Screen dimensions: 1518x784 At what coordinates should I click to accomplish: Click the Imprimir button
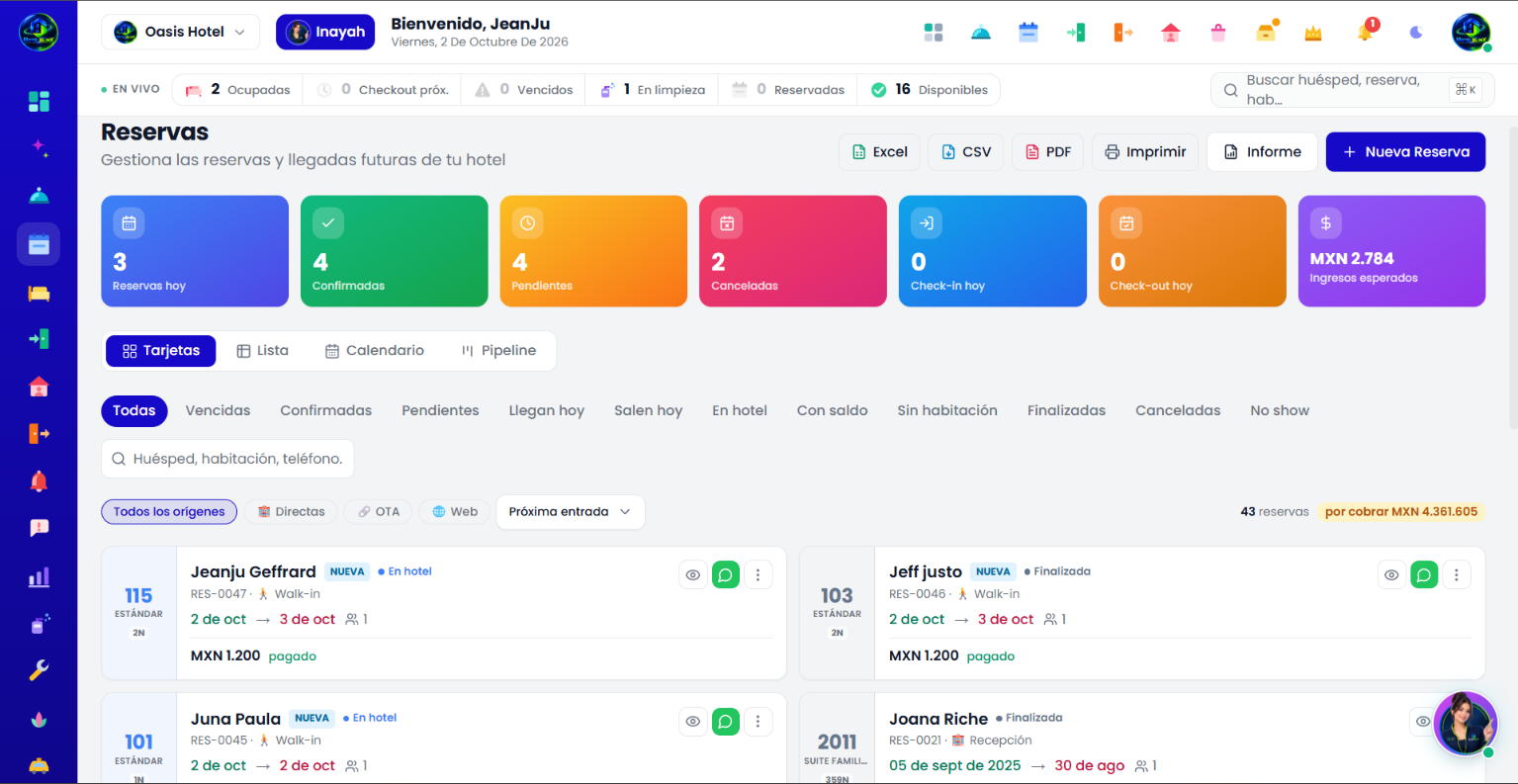coord(1145,152)
